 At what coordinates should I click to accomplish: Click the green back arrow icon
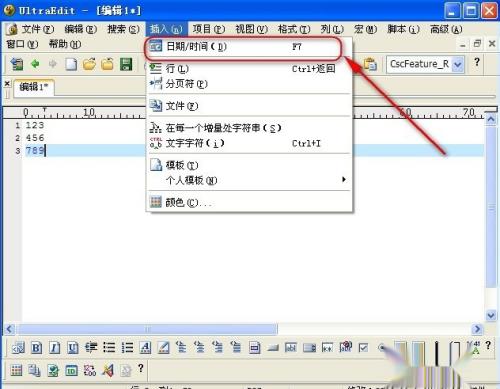(x=35, y=64)
